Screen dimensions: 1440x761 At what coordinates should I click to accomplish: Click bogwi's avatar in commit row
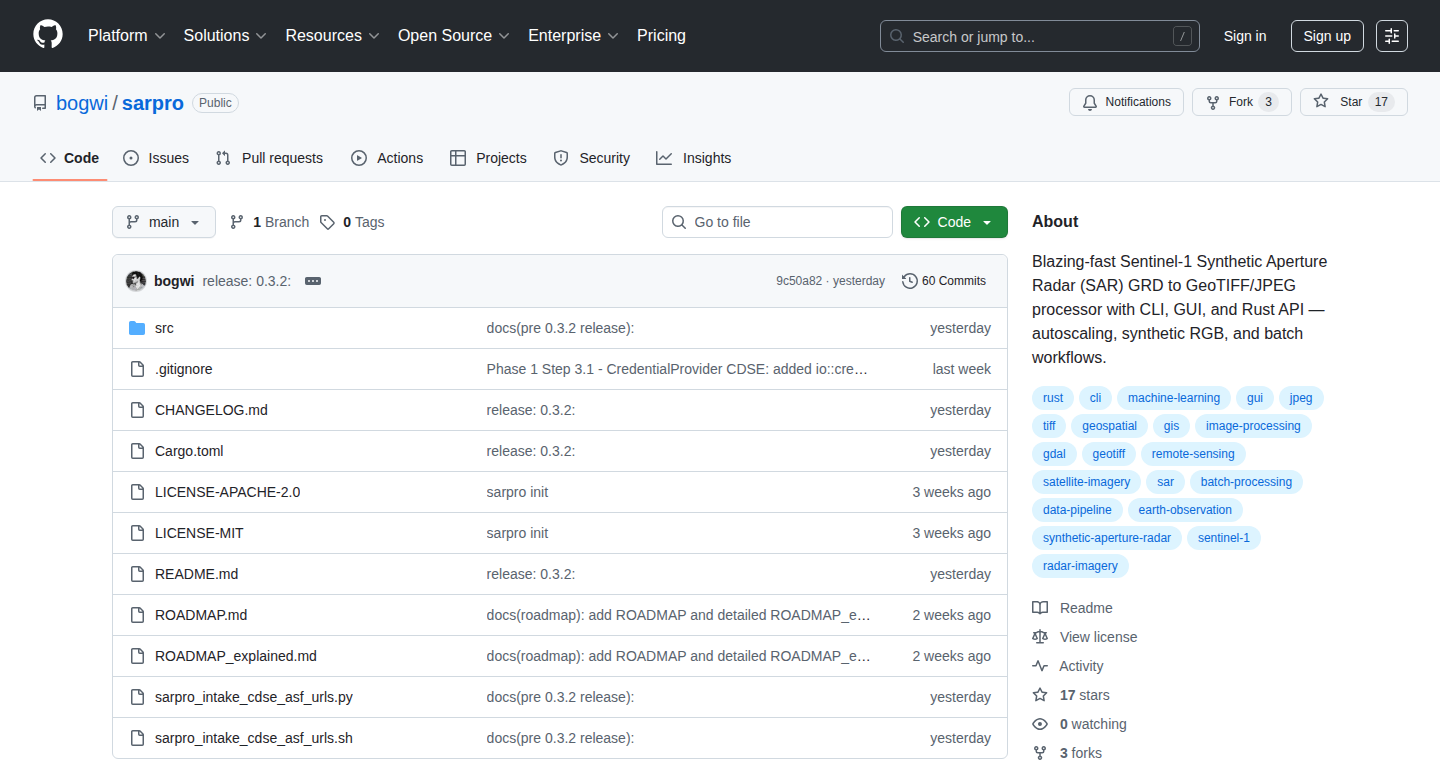click(x=136, y=281)
